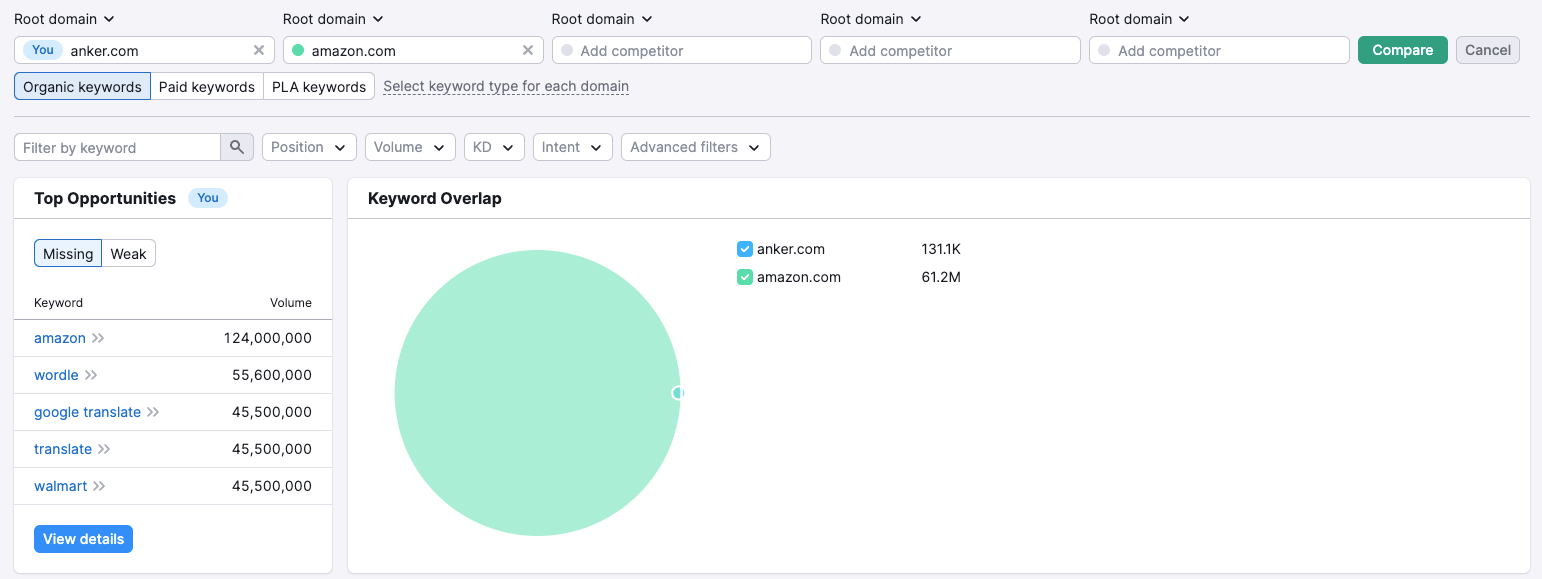Click the 55,600,000 volume value

pos(272,375)
